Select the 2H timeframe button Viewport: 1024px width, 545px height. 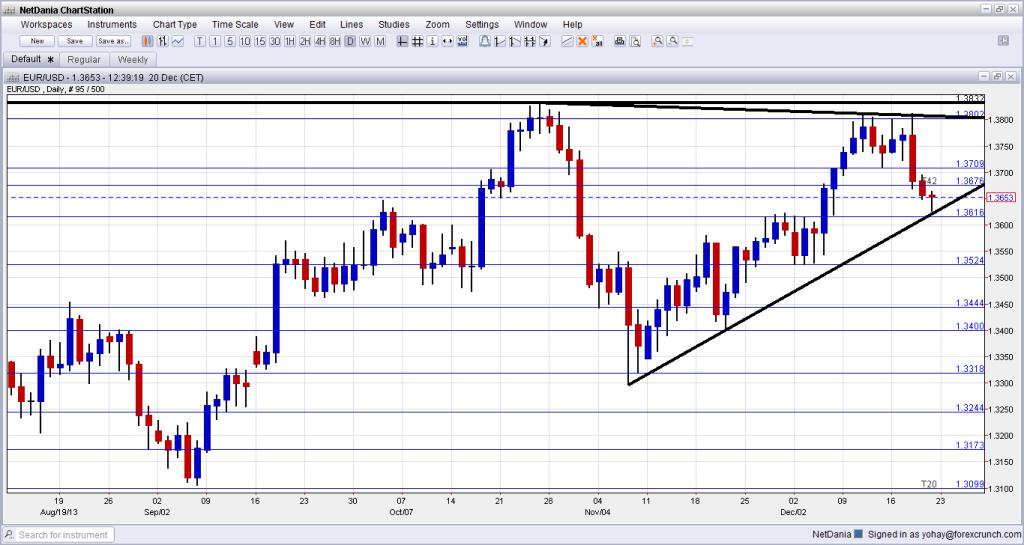[304, 41]
